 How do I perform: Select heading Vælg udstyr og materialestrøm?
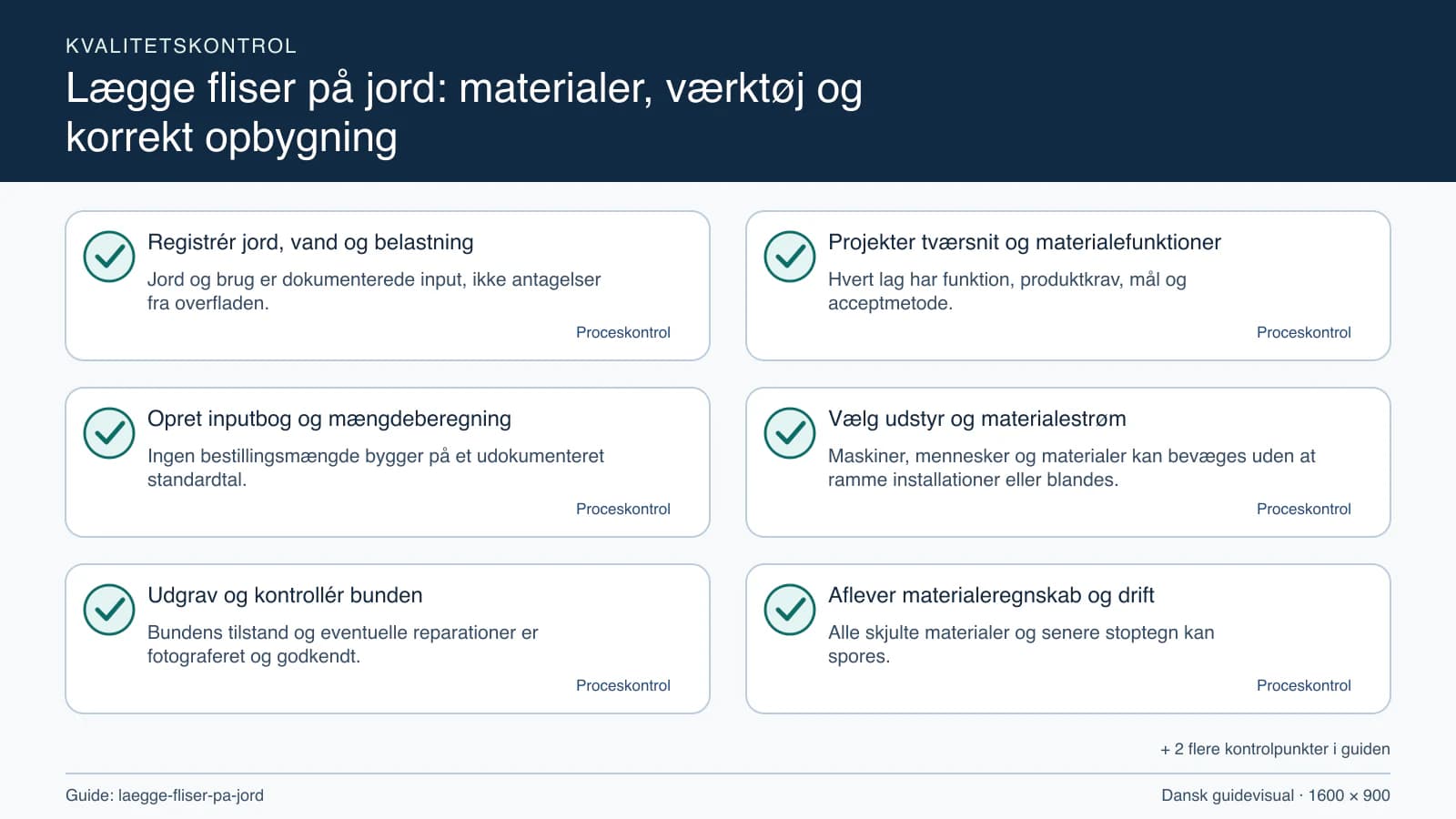click(x=976, y=419)
